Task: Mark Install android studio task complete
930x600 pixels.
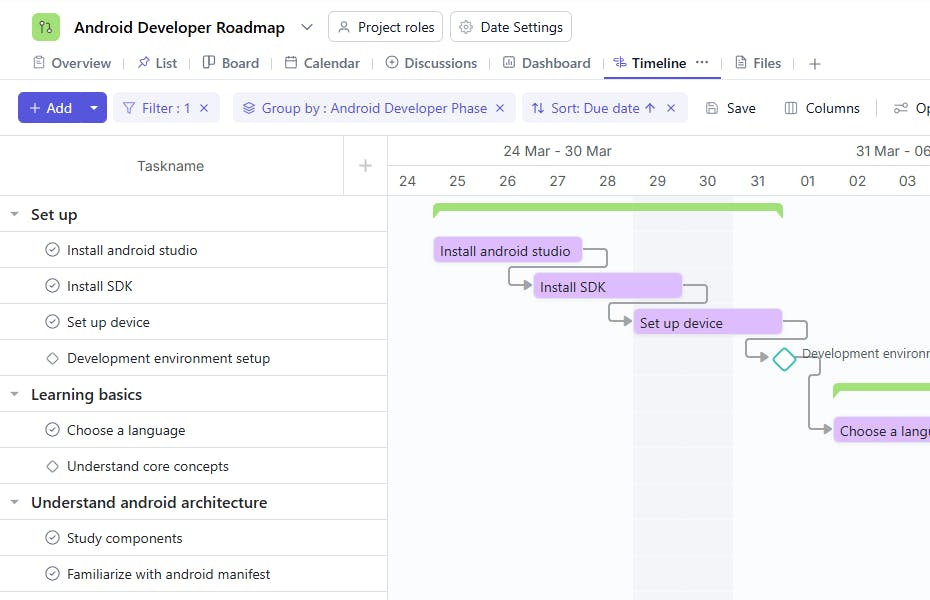Action: pyautogui.click(x=53, y=250)
